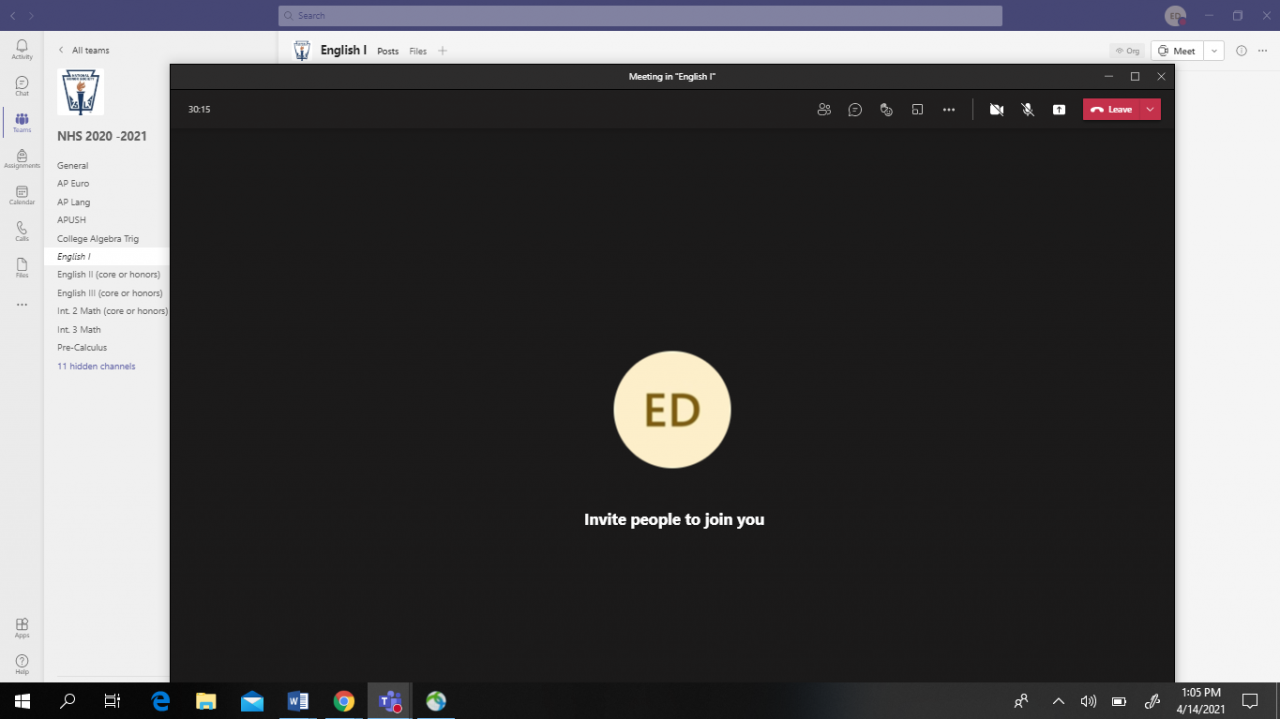Open Files in the left rail
The image size is (1280, 719).
point(22,268)
